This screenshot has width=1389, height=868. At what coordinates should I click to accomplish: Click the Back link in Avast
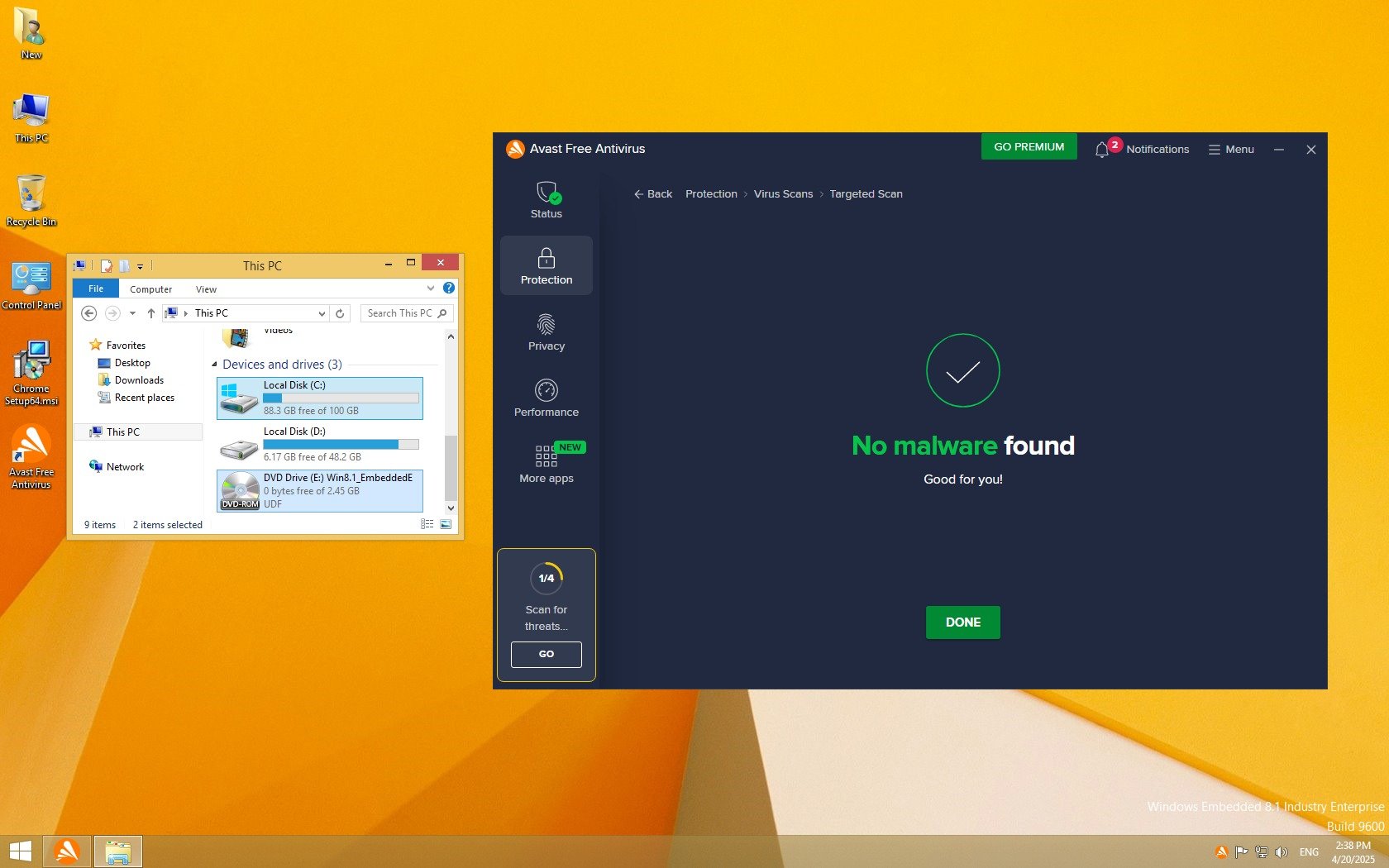(x=653, y=194)
